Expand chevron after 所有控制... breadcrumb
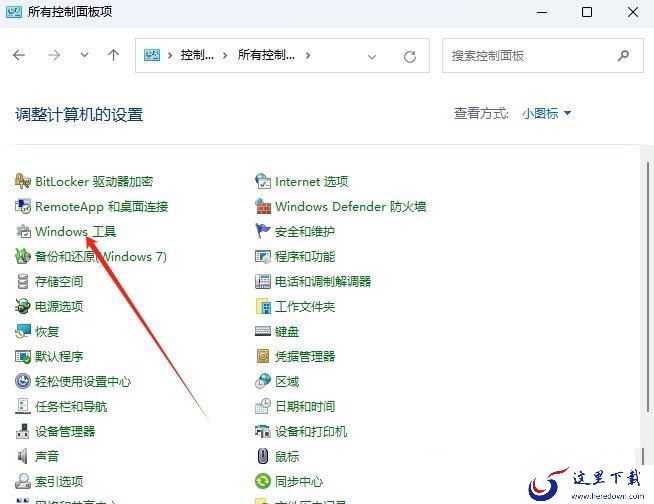Image resolution: width=654 pixels, height=504 pixels. tap(308, 55)
